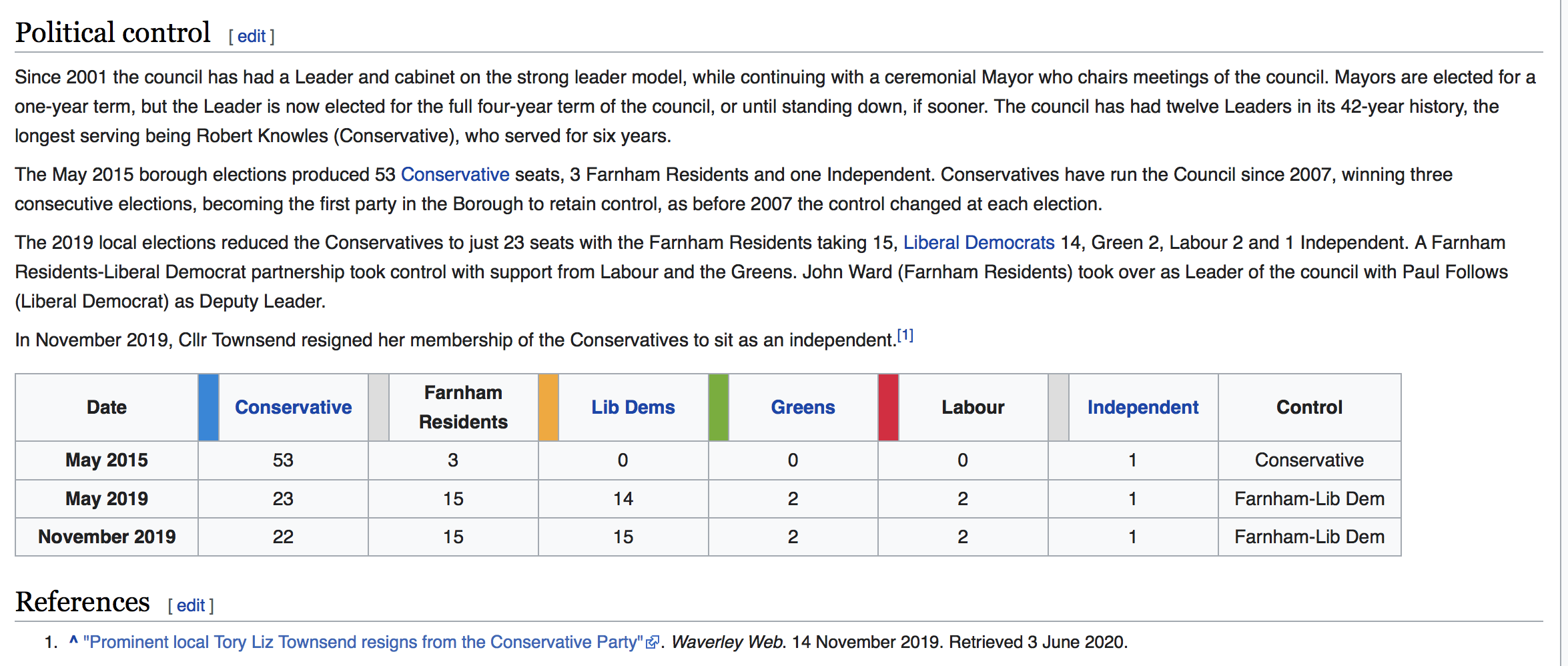Image resolution: width=1568 pixels, height=666 pixels.
Task: Edit the Political control section
Action: coord(252,36)
